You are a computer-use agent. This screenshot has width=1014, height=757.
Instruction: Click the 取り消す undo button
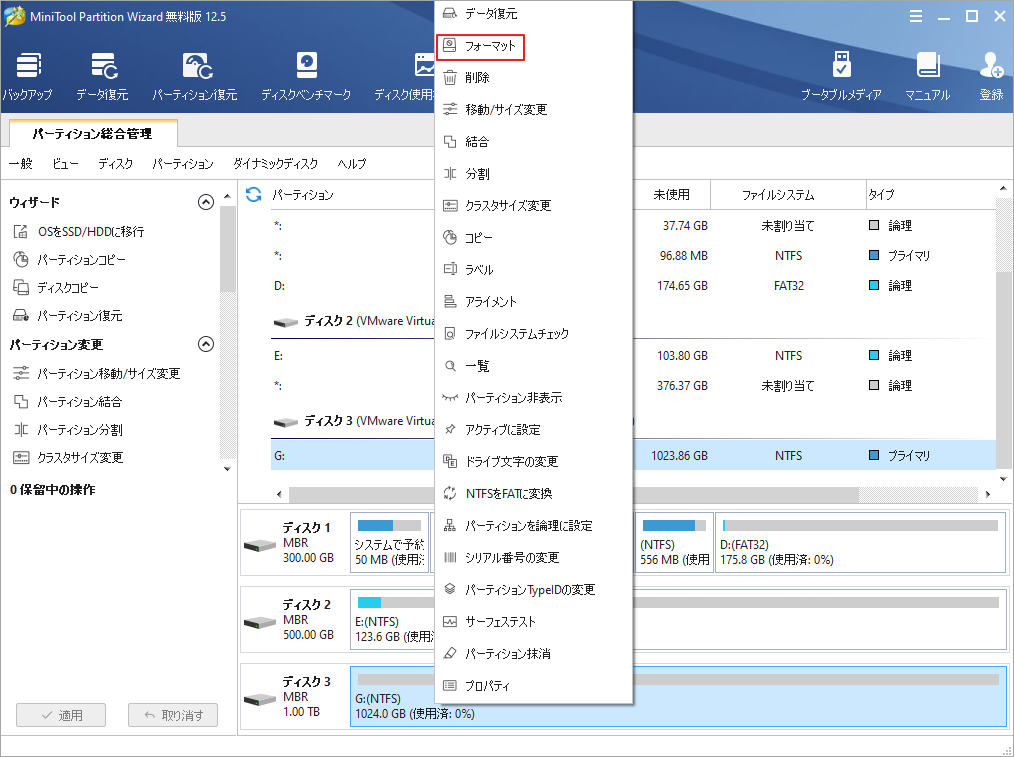pyautogui.click(x=172, y=714)
